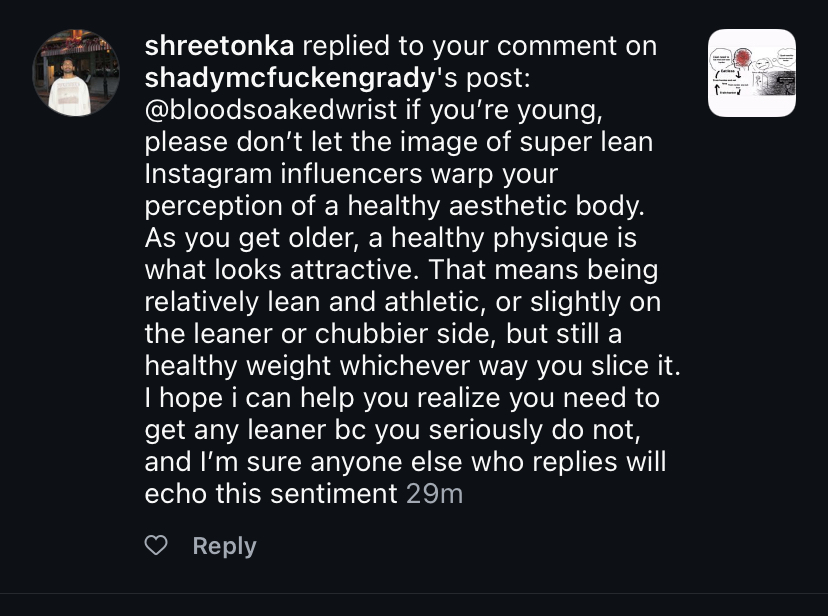The height and width of the screenshot is (616, 828).
Task: Visit shadymcfuckengrady's profile link
Action: pos(289,77)
